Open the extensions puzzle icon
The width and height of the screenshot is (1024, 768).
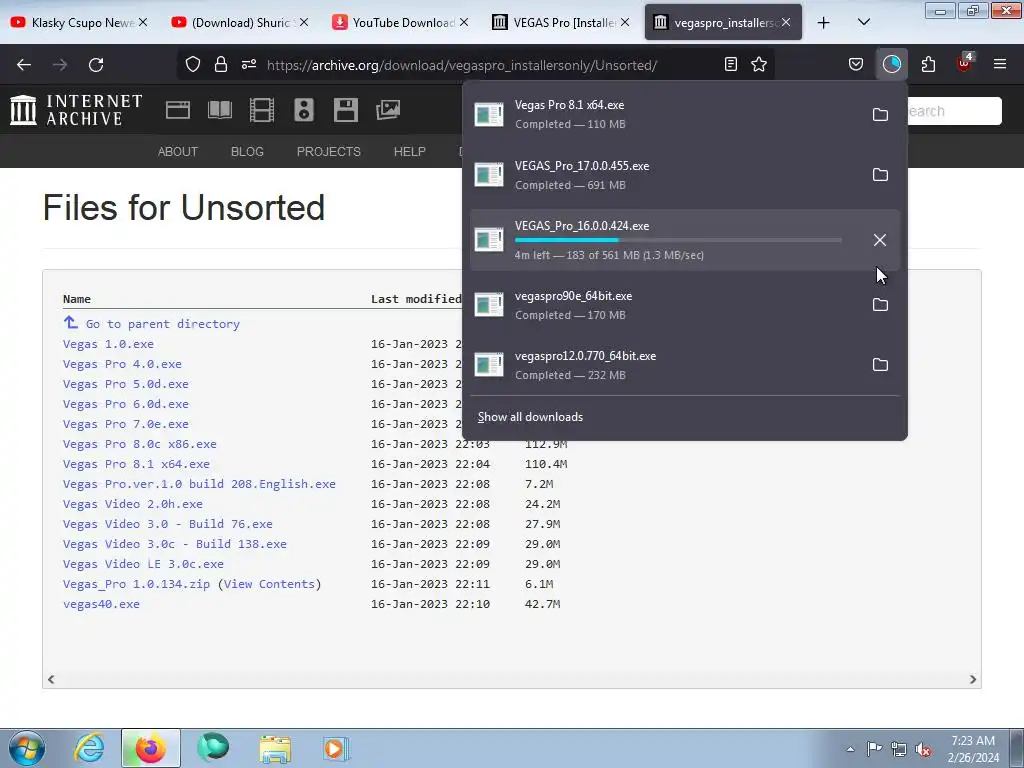pos(928,64)
